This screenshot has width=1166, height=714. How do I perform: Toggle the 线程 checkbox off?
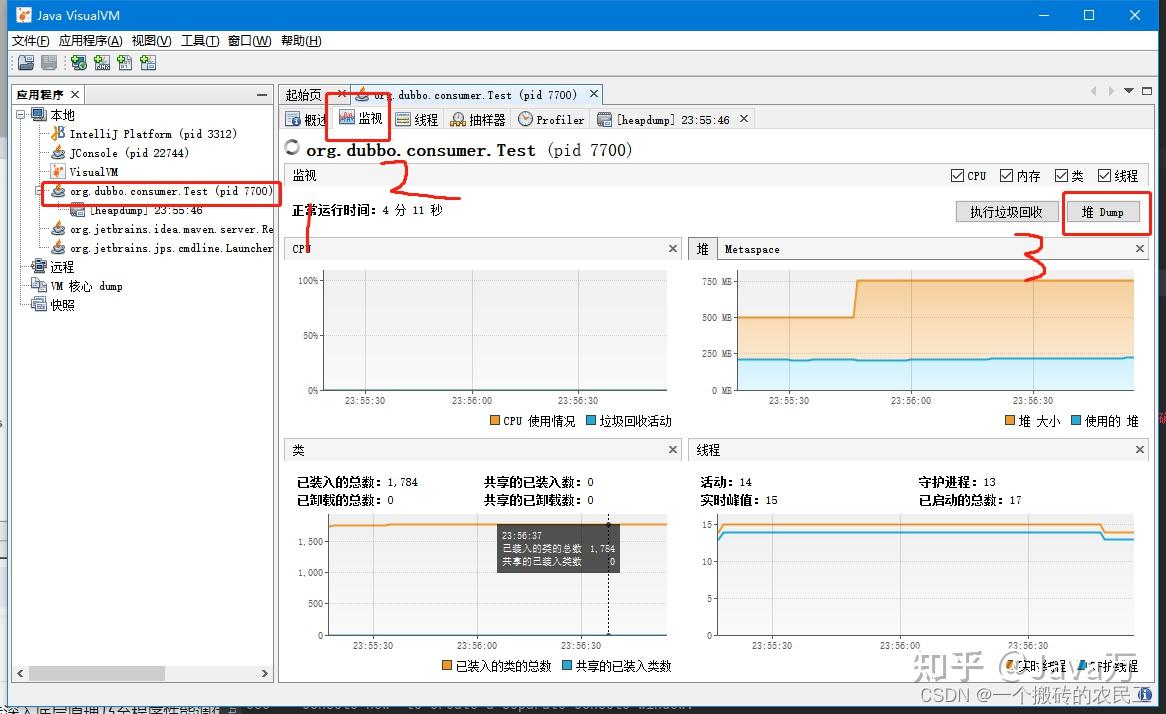(x=1104, y=175)
